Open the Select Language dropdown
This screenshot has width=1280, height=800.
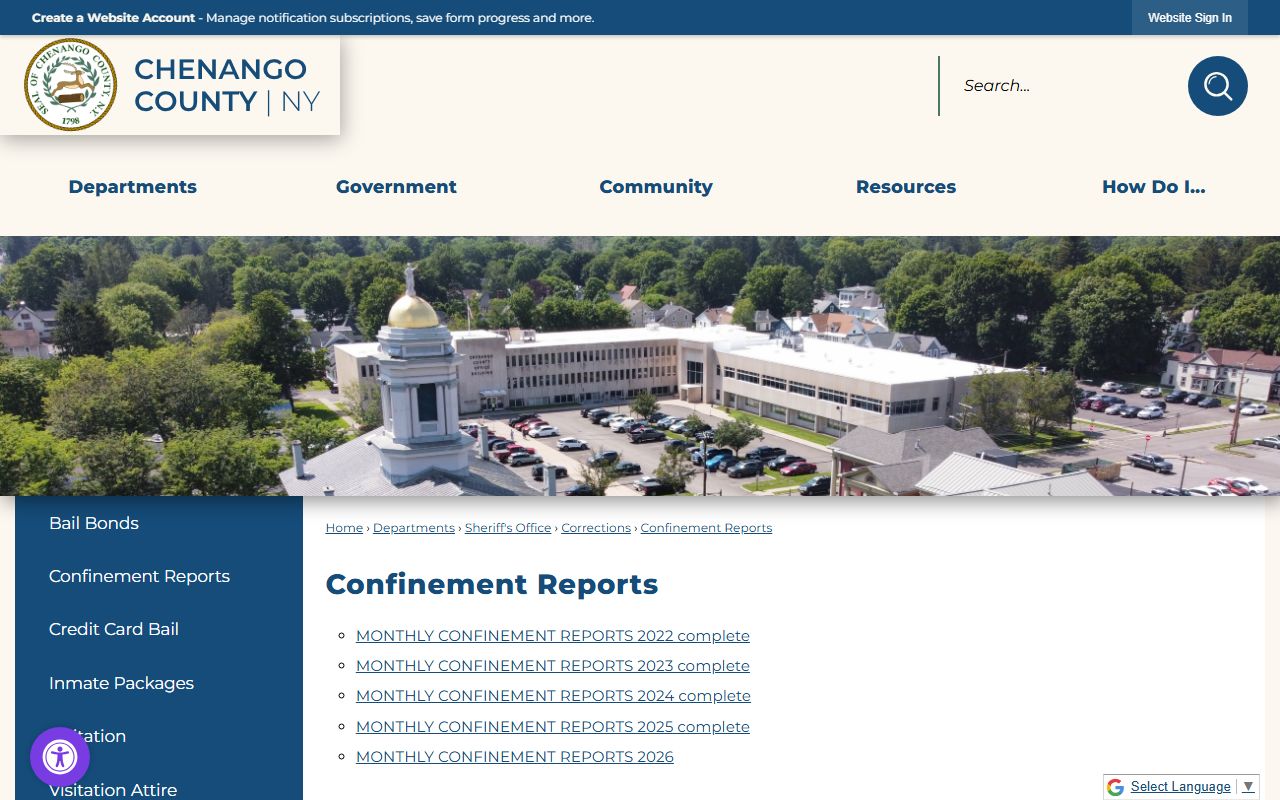click(1192, 787)
